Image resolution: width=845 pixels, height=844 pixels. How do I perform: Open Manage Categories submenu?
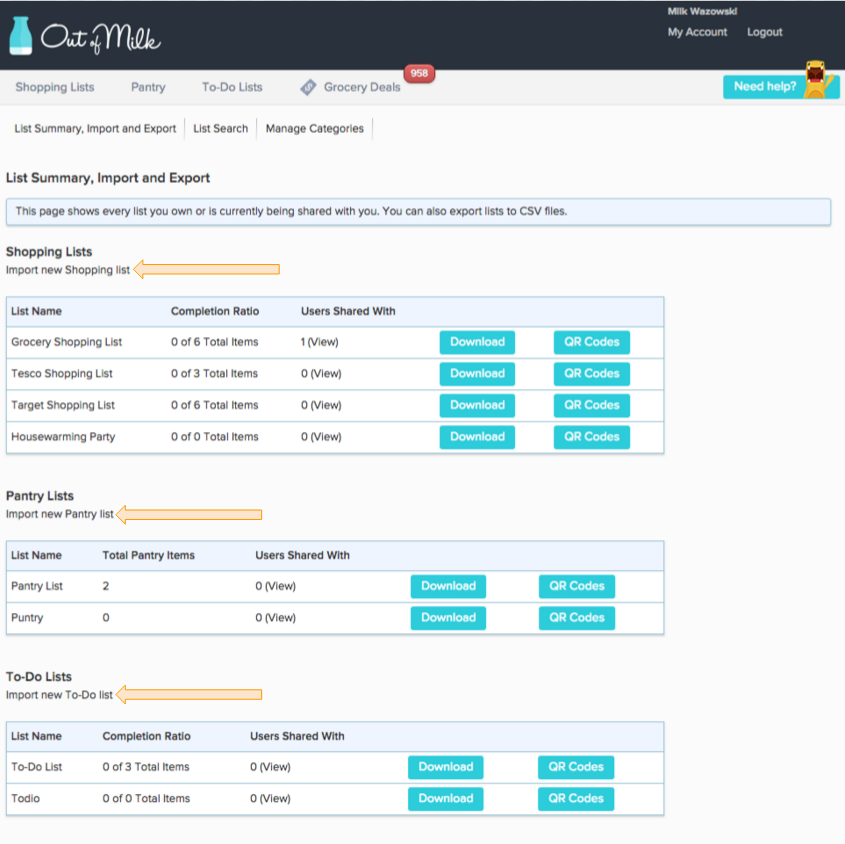click(315, 128)
